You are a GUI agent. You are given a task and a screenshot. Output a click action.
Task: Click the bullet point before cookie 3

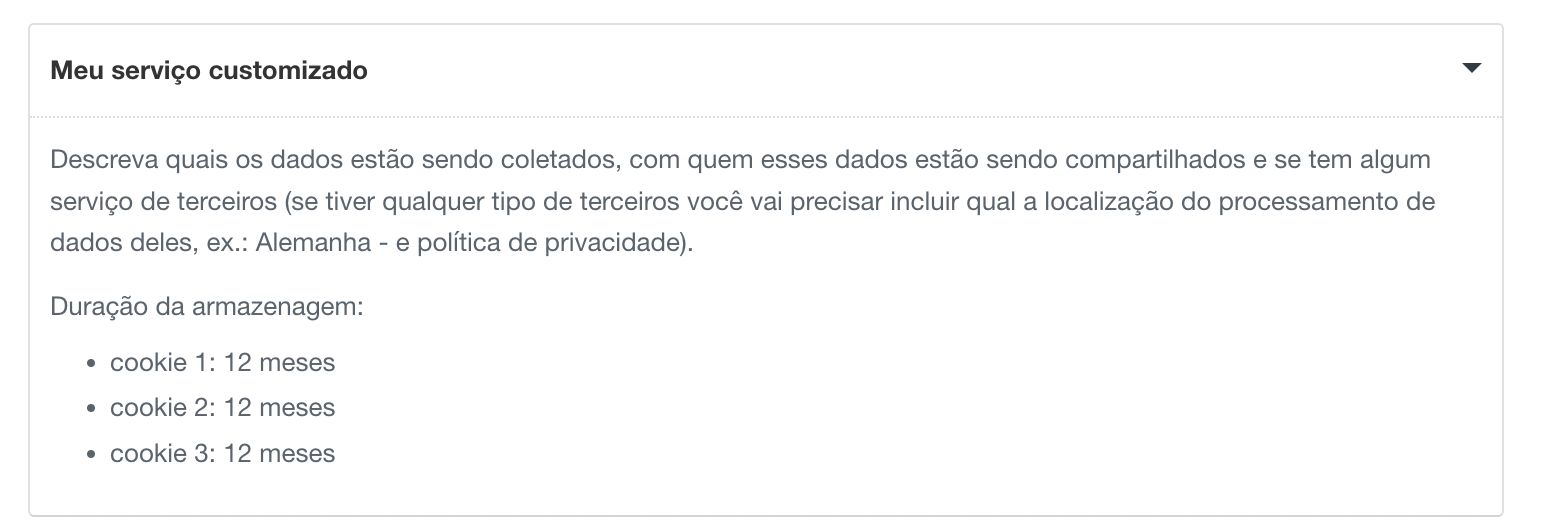(92, 455)
